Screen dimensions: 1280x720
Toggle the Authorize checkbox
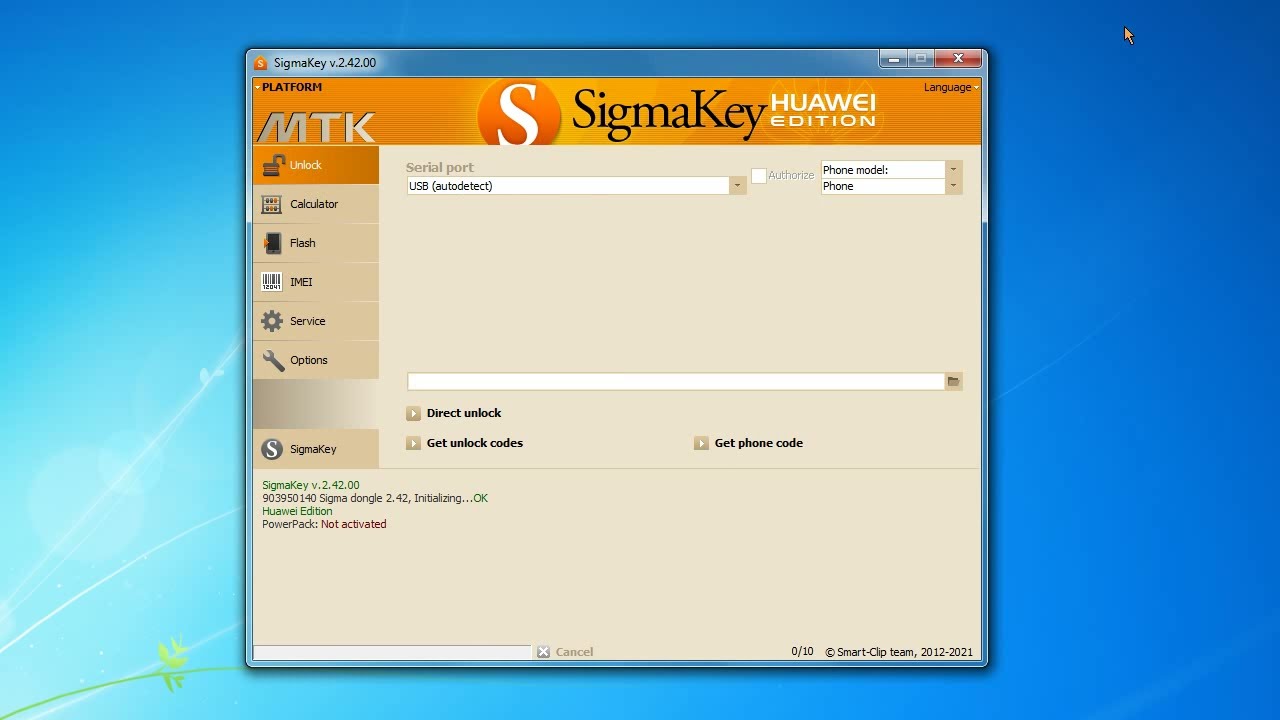click(759, 175)
